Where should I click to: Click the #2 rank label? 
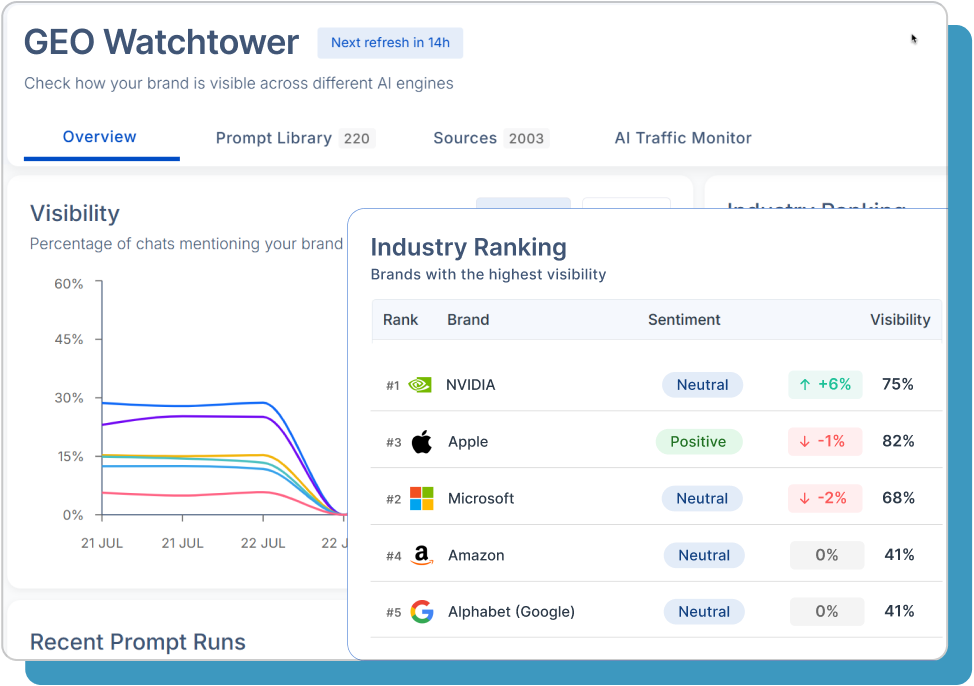pos(394,500)
